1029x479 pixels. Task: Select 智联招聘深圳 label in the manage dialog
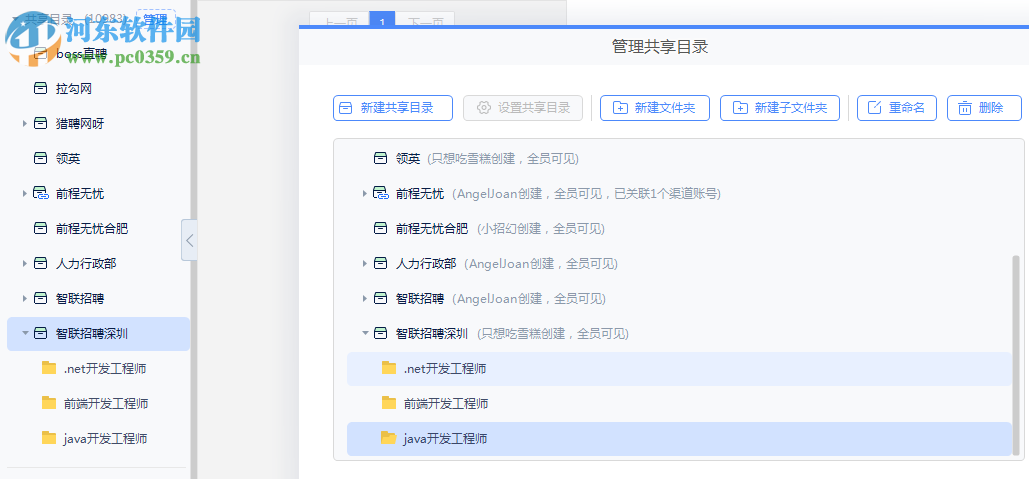pyautogui.click(x=432, y=334)
